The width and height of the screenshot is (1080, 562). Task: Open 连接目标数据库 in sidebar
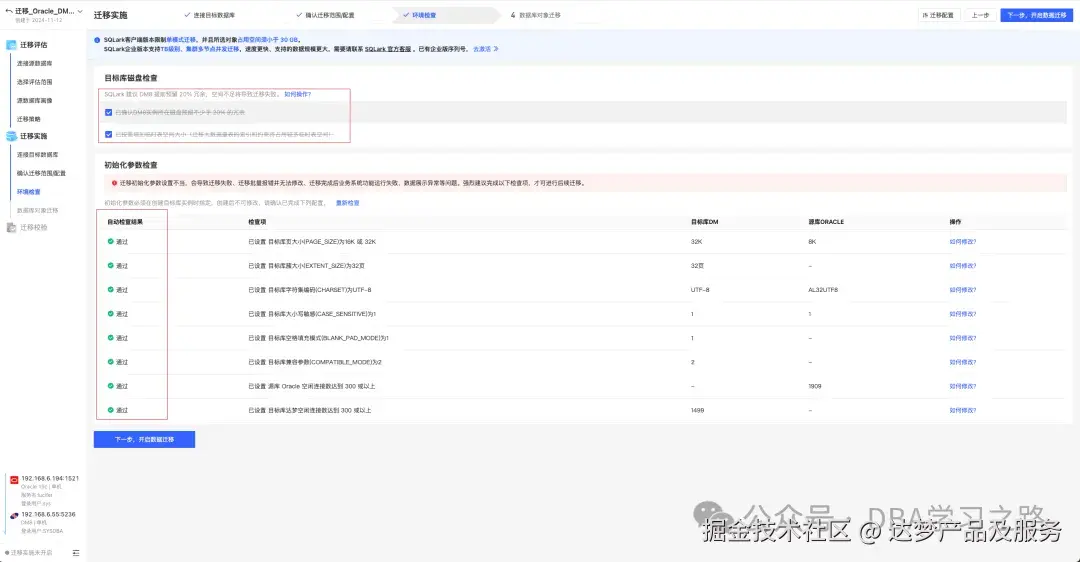point(38,155)
